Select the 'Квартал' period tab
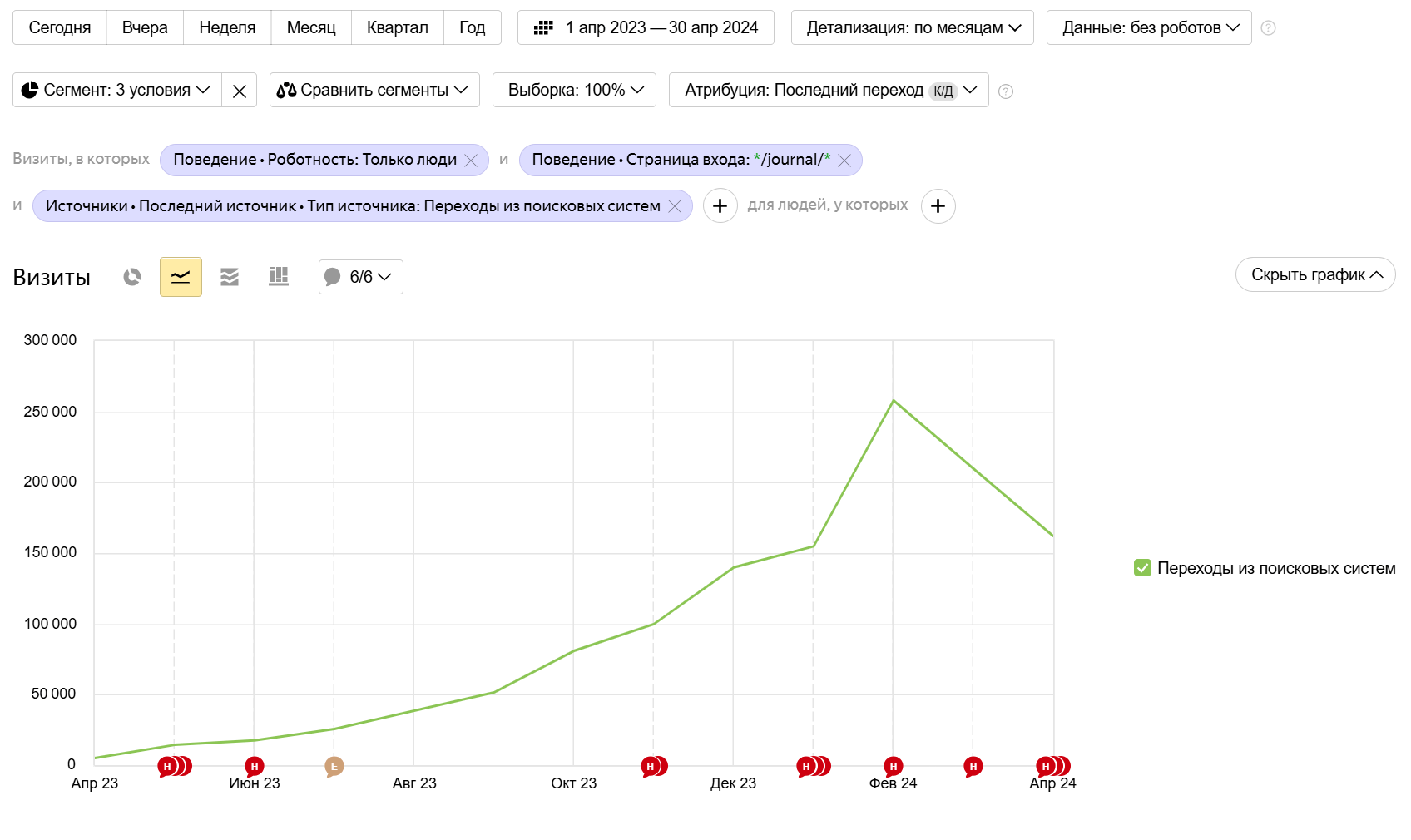The width and height of the screenshot is (1411, 840). coord(397,27)
